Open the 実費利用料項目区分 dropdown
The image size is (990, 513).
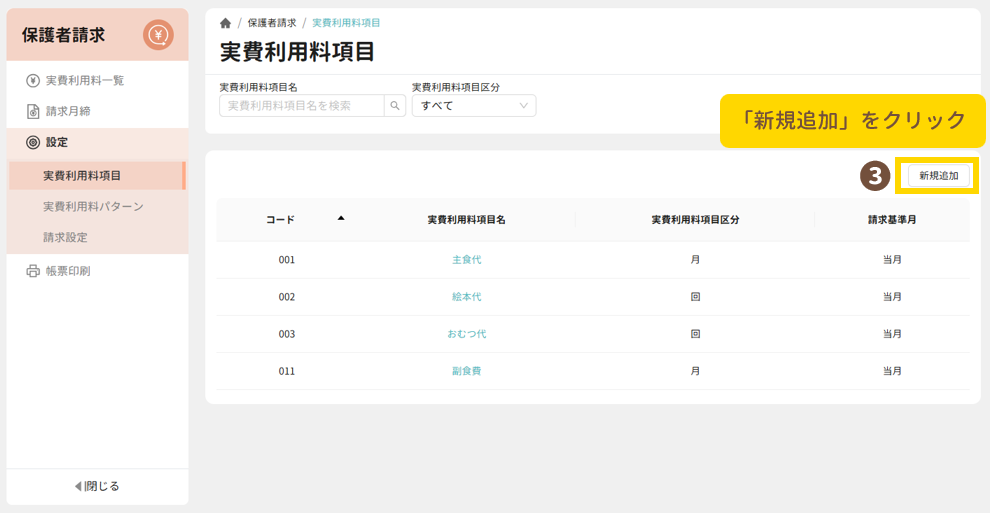point(474,106)
